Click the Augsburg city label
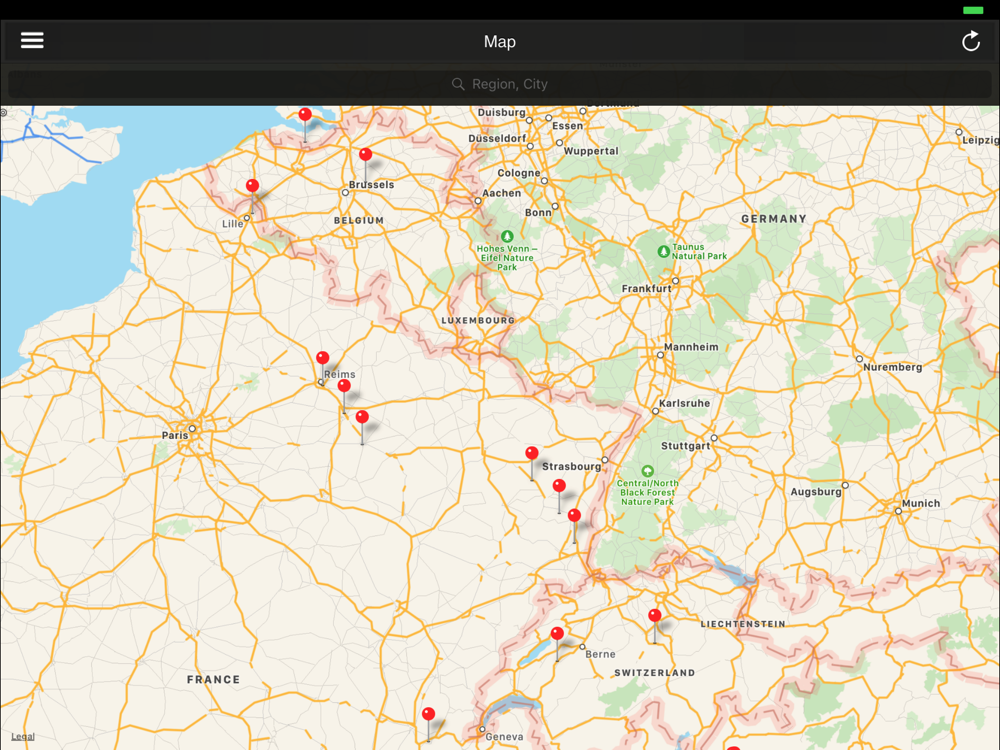 coord(816,492)
